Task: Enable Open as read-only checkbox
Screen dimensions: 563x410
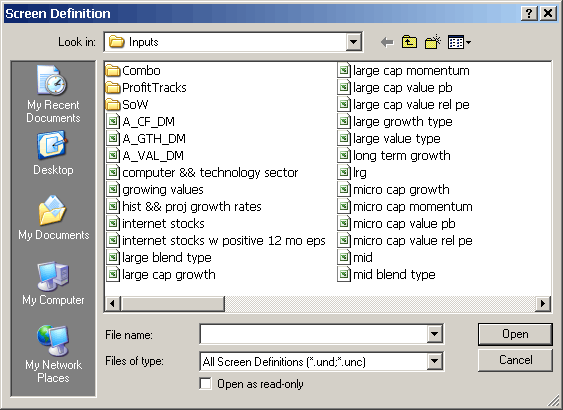Action: (x=206, y=384)
